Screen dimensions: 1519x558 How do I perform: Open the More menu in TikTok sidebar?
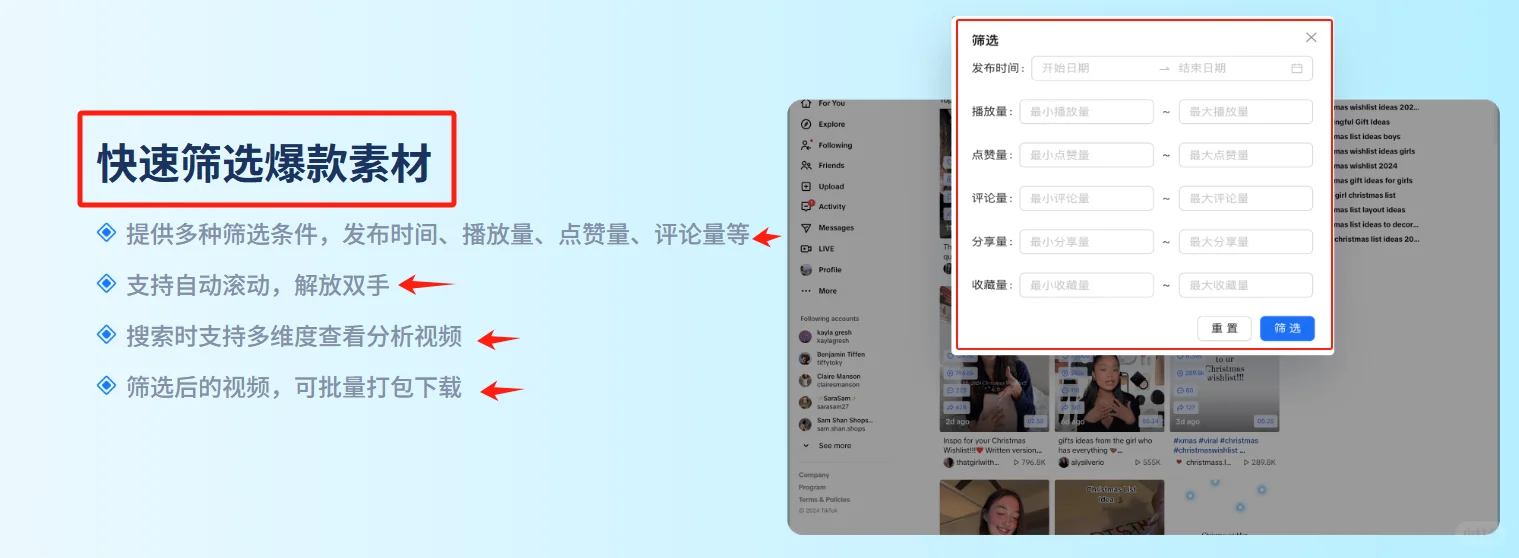819,291
